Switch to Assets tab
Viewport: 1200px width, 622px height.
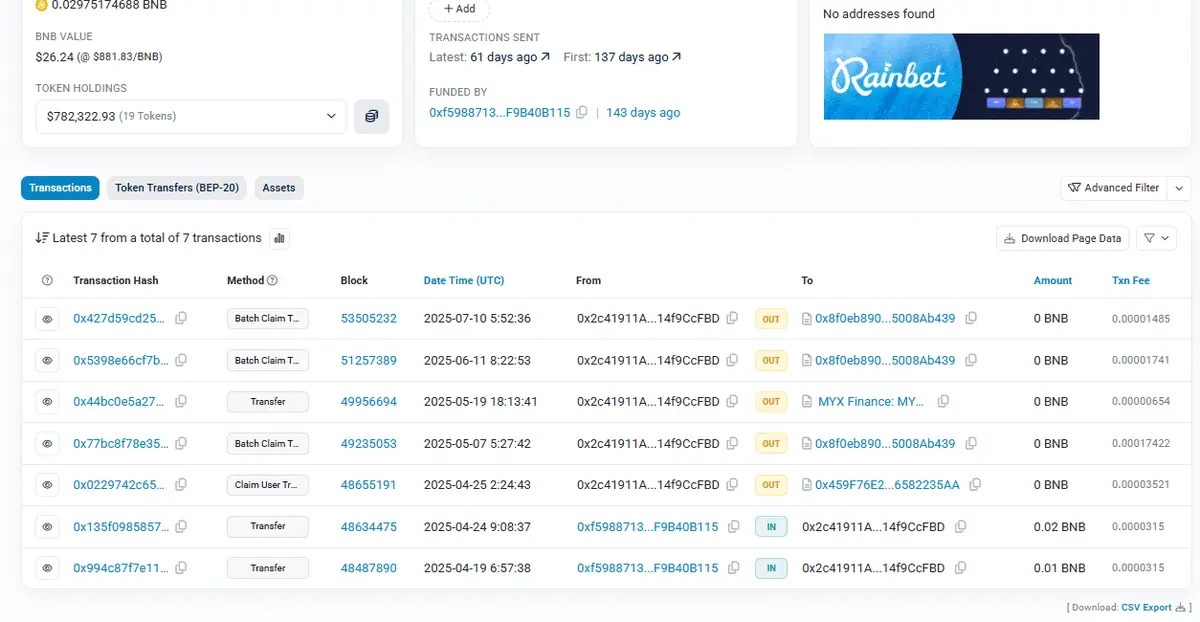(279, 187)
